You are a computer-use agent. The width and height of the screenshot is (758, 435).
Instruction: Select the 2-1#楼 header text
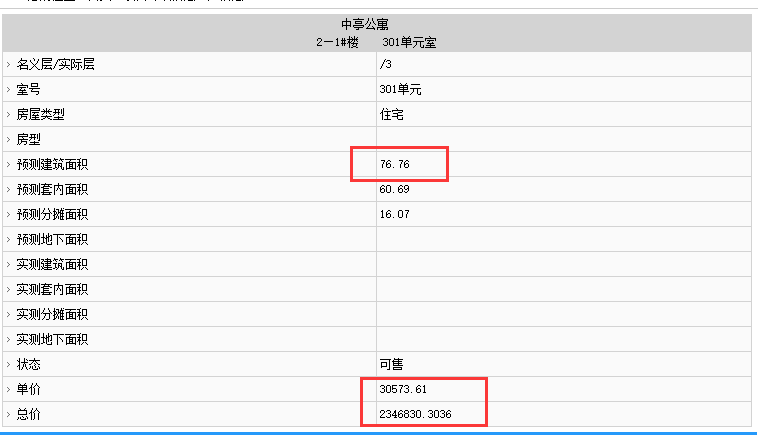[337, 43]
